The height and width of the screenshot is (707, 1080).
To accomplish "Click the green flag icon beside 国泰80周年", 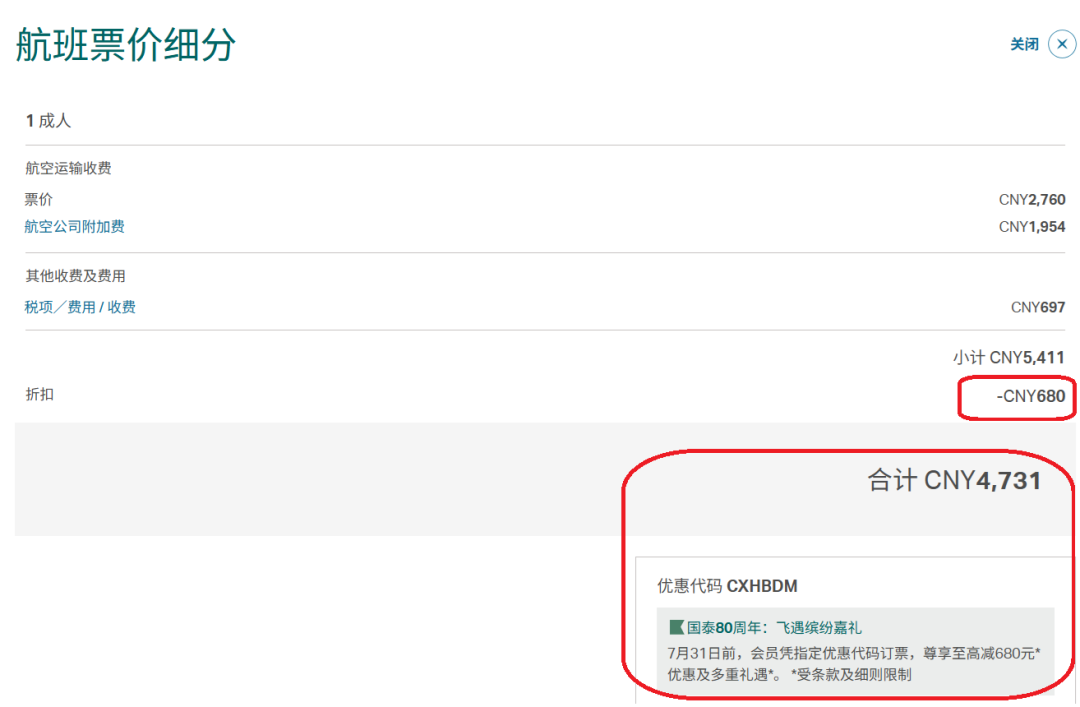I will [676, 627].
